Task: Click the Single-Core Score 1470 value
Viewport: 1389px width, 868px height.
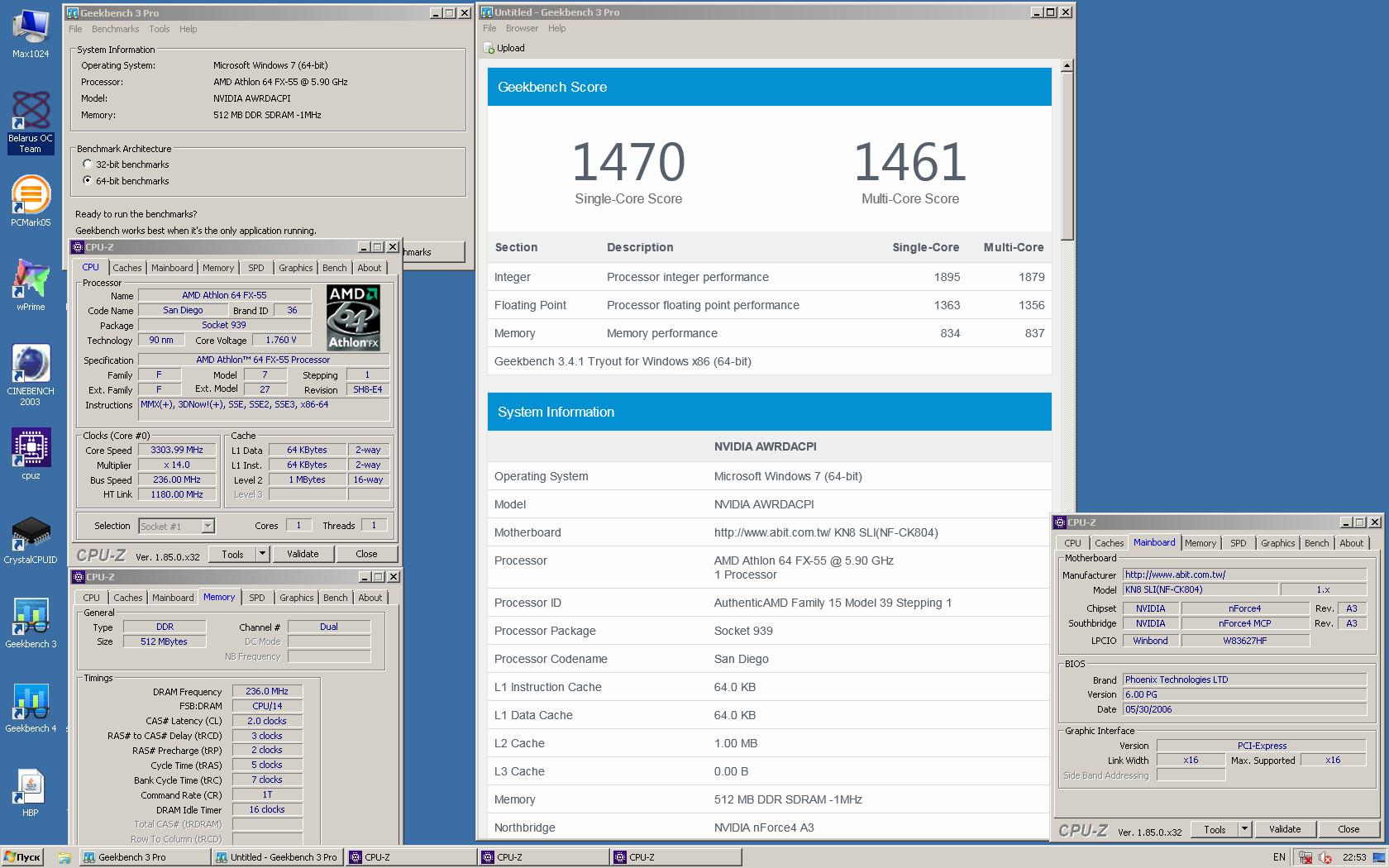Action: pos(628,161)
